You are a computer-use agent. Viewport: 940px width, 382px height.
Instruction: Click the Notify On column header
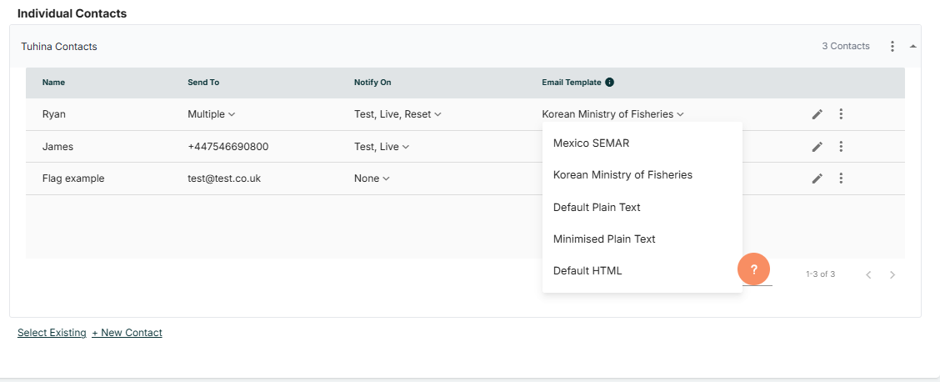pyautogui.click(x=372, y=82)
